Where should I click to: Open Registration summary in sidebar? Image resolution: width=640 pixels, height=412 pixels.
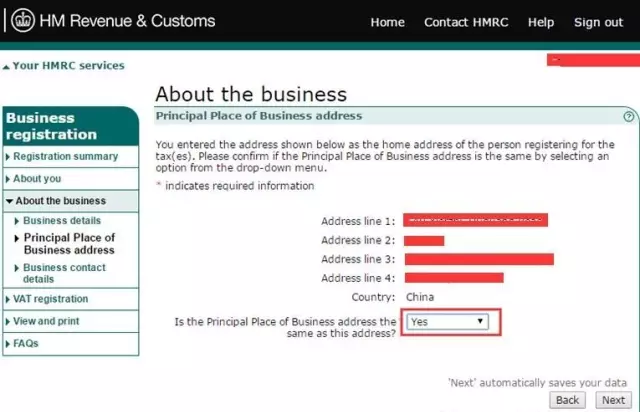[65, 157]
